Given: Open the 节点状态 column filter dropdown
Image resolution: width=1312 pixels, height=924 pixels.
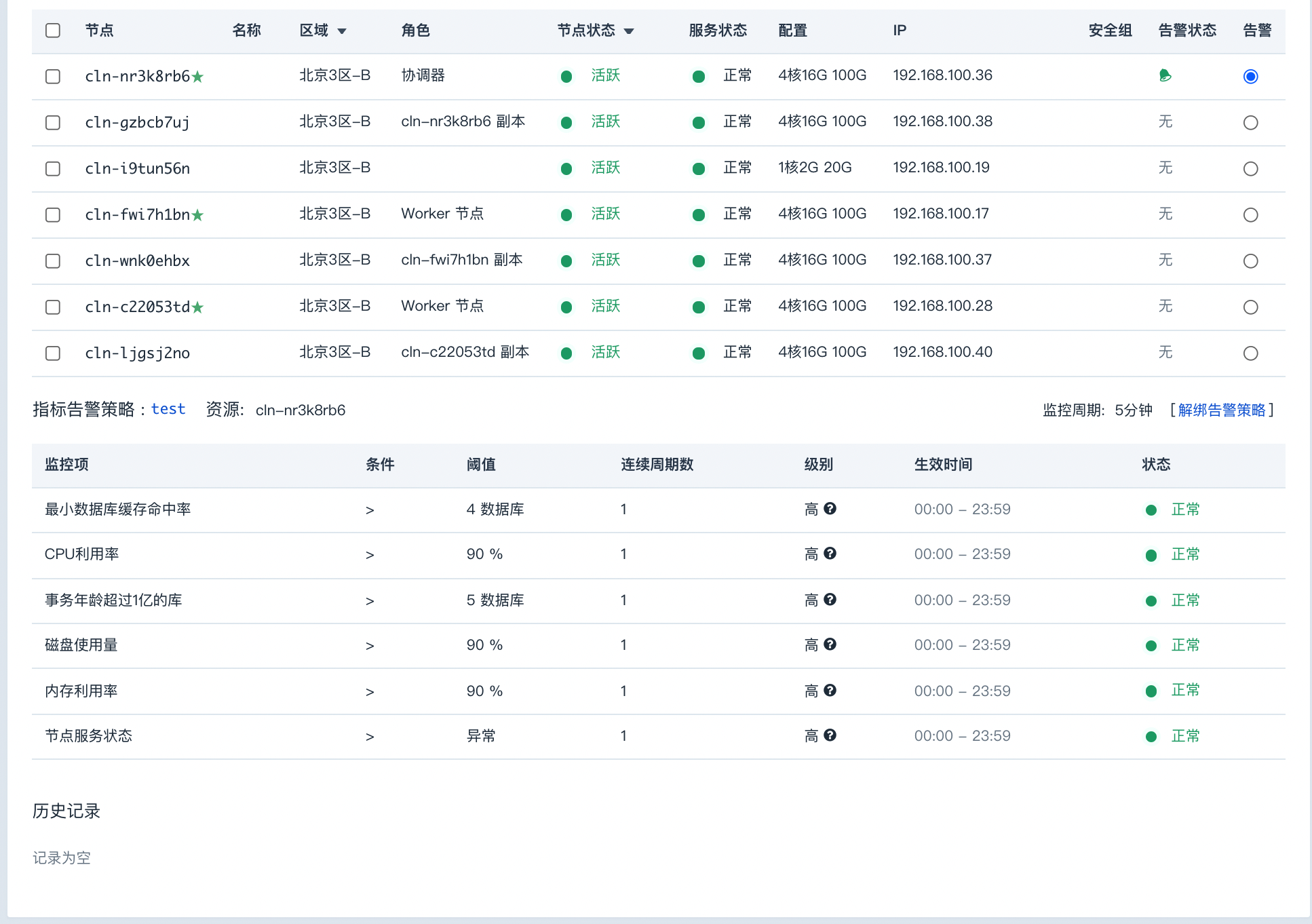Looking at the screenshot, I should pos(629,31).
